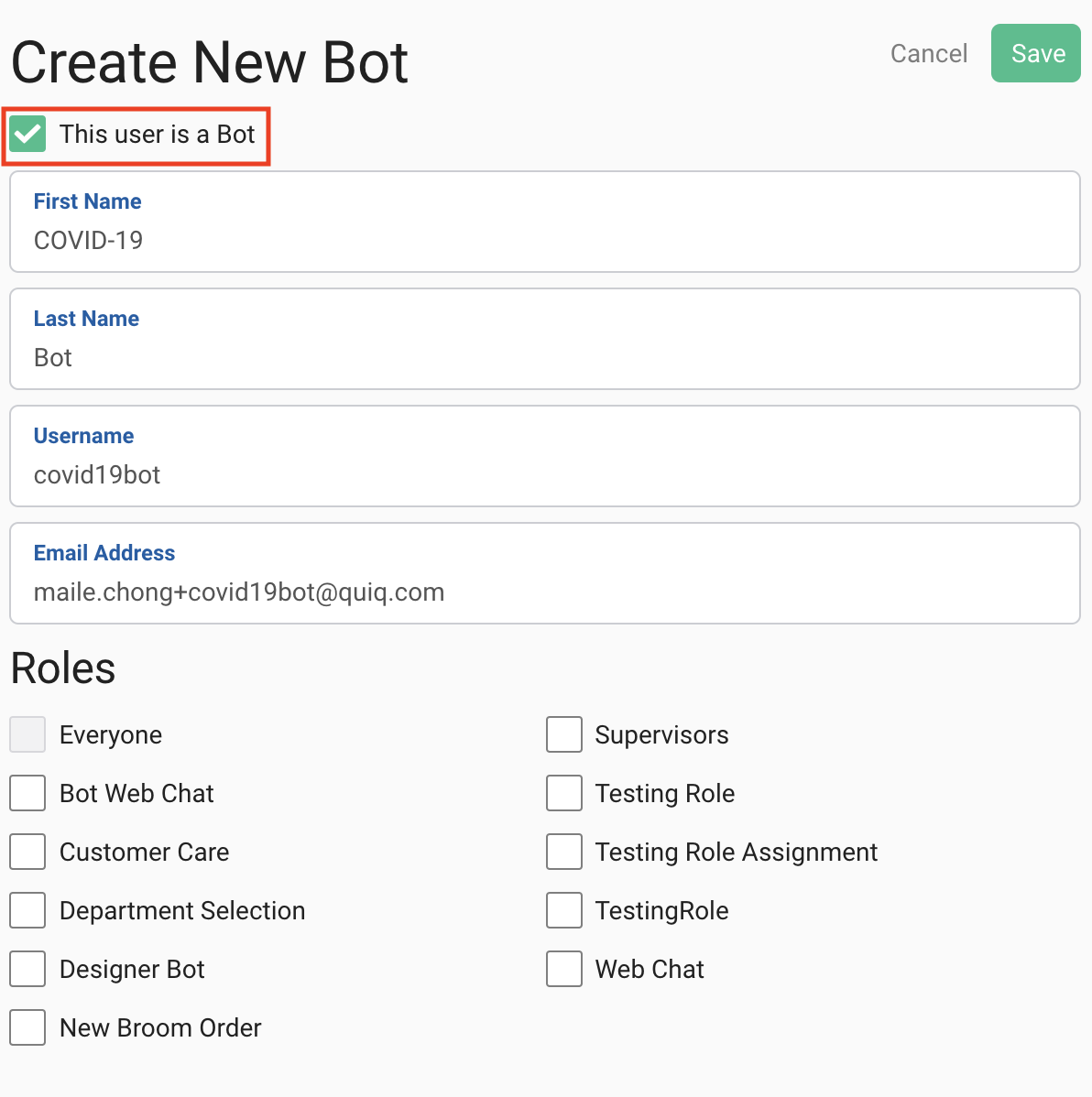Cancel creating the new bot
Image resolution: width=1092 pixels, height=1097 pixels.
pyautogui.click(x=928, y=53)
